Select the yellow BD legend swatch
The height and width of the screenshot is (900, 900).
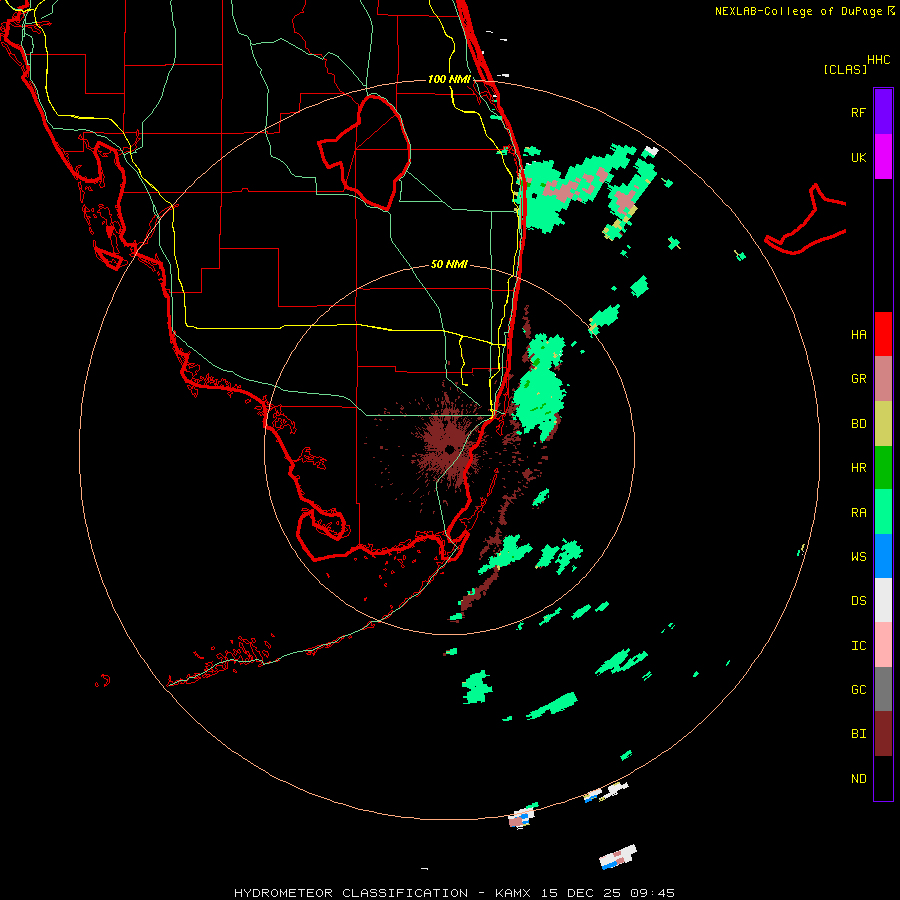883,423
